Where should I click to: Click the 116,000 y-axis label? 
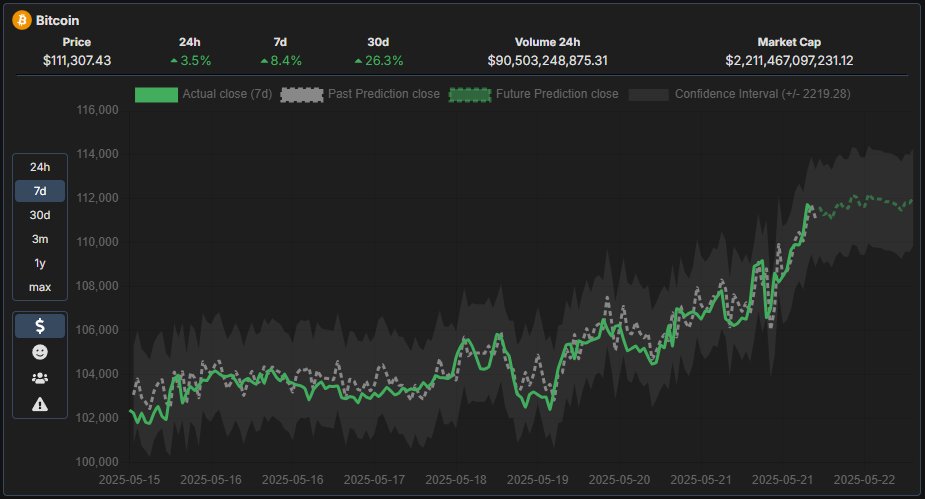(97, 110)
